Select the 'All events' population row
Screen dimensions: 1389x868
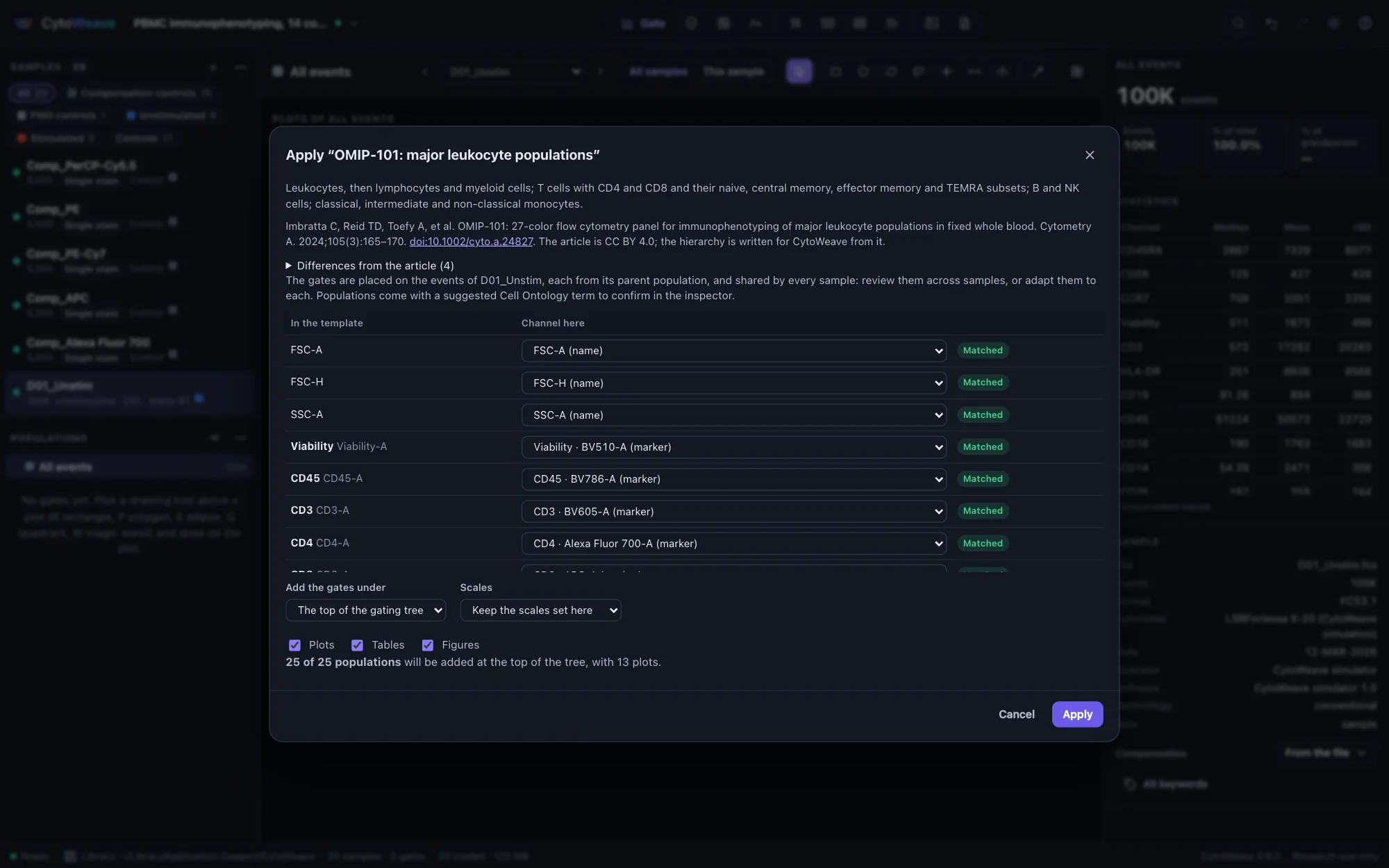pos(129,467)
